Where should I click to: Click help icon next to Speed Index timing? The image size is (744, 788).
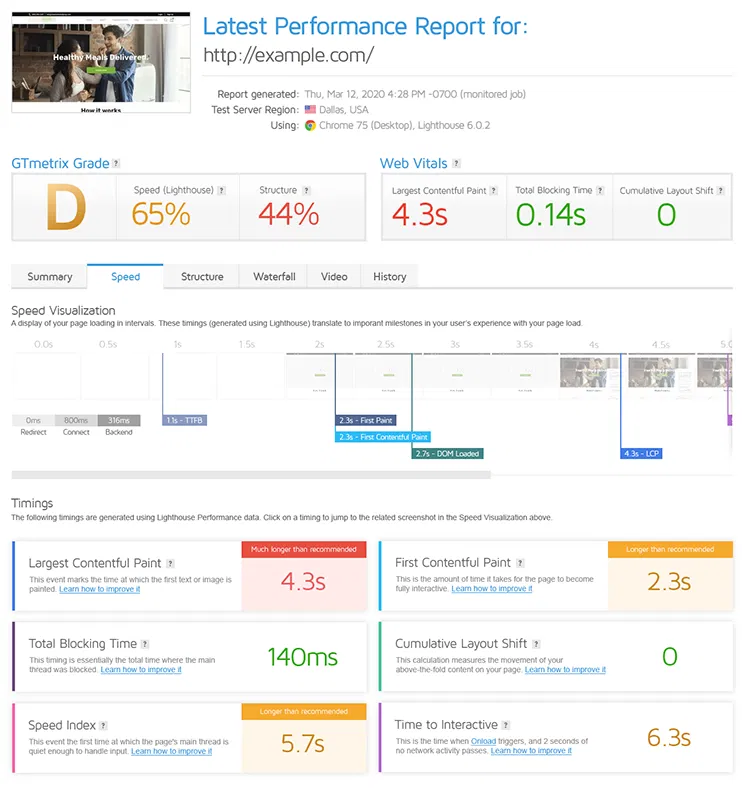(103, 726)
